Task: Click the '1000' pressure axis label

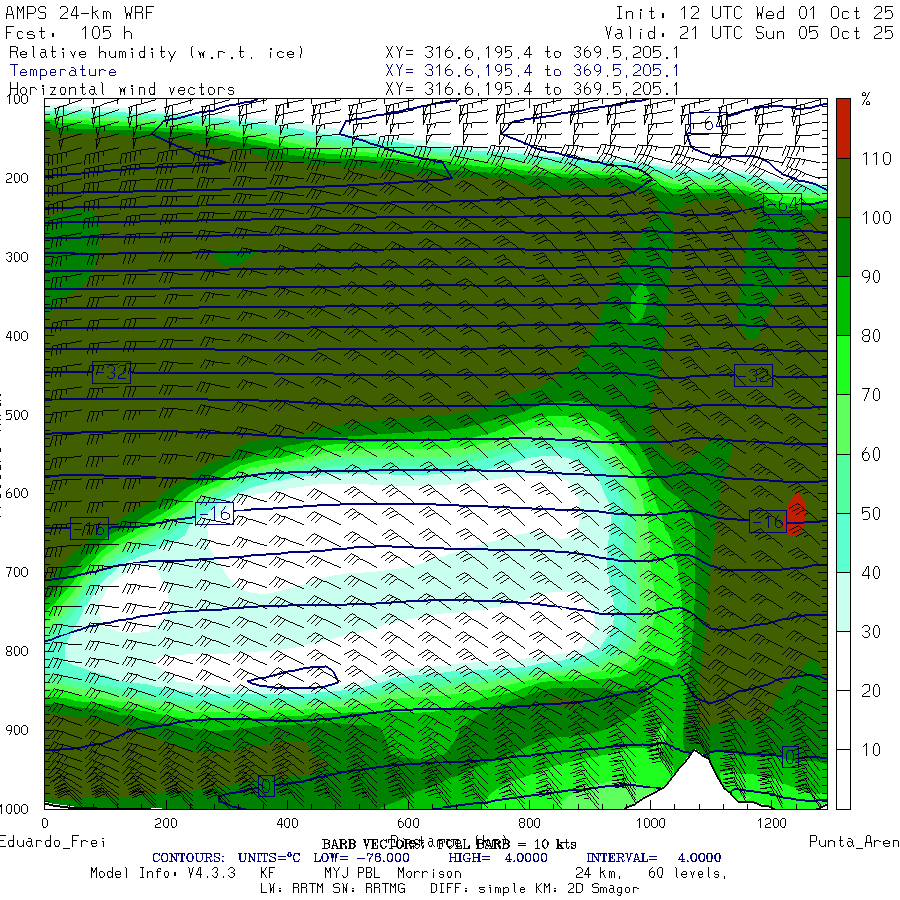Action: 14,809
